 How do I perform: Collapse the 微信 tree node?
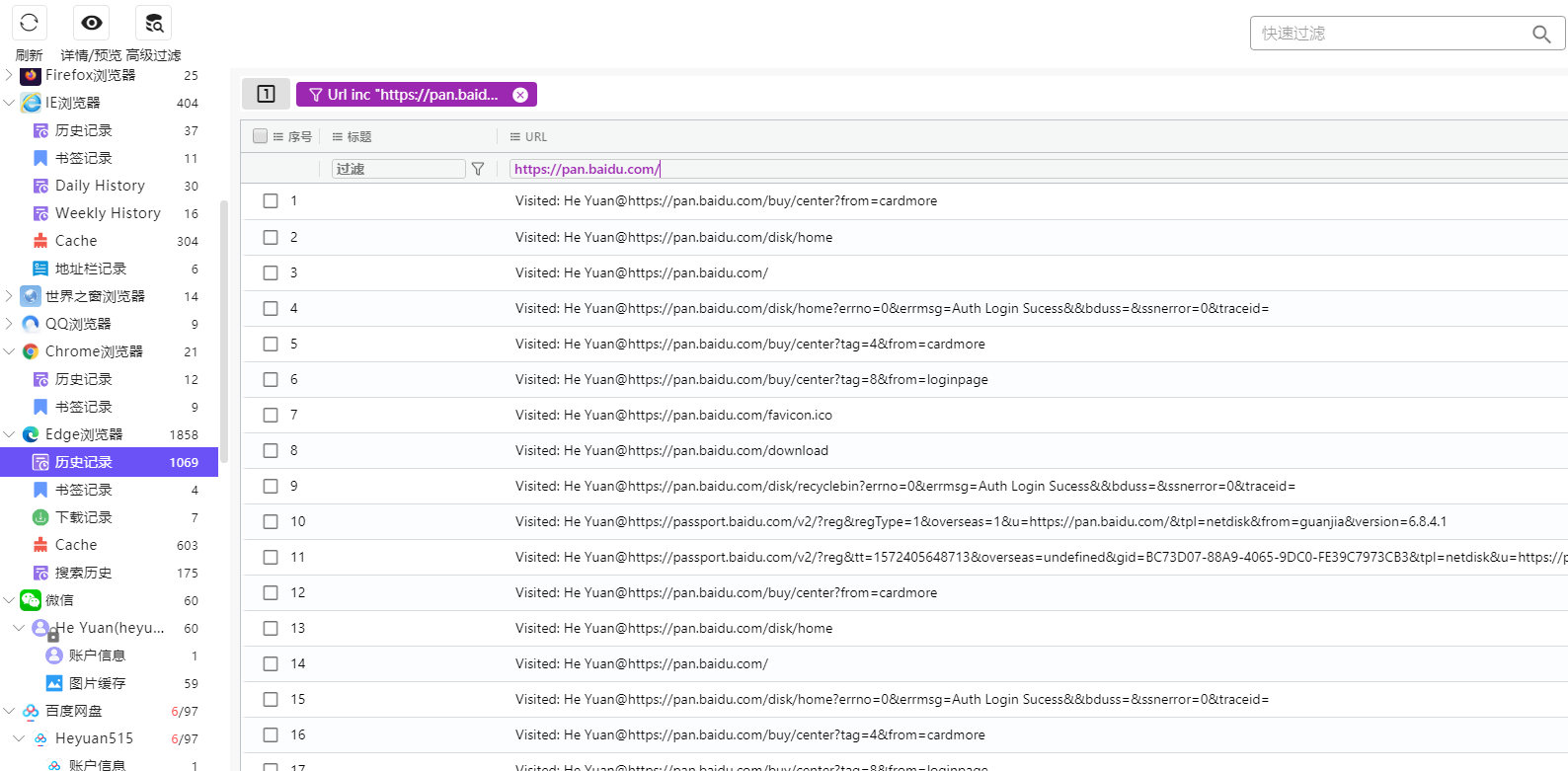[10, 600]
